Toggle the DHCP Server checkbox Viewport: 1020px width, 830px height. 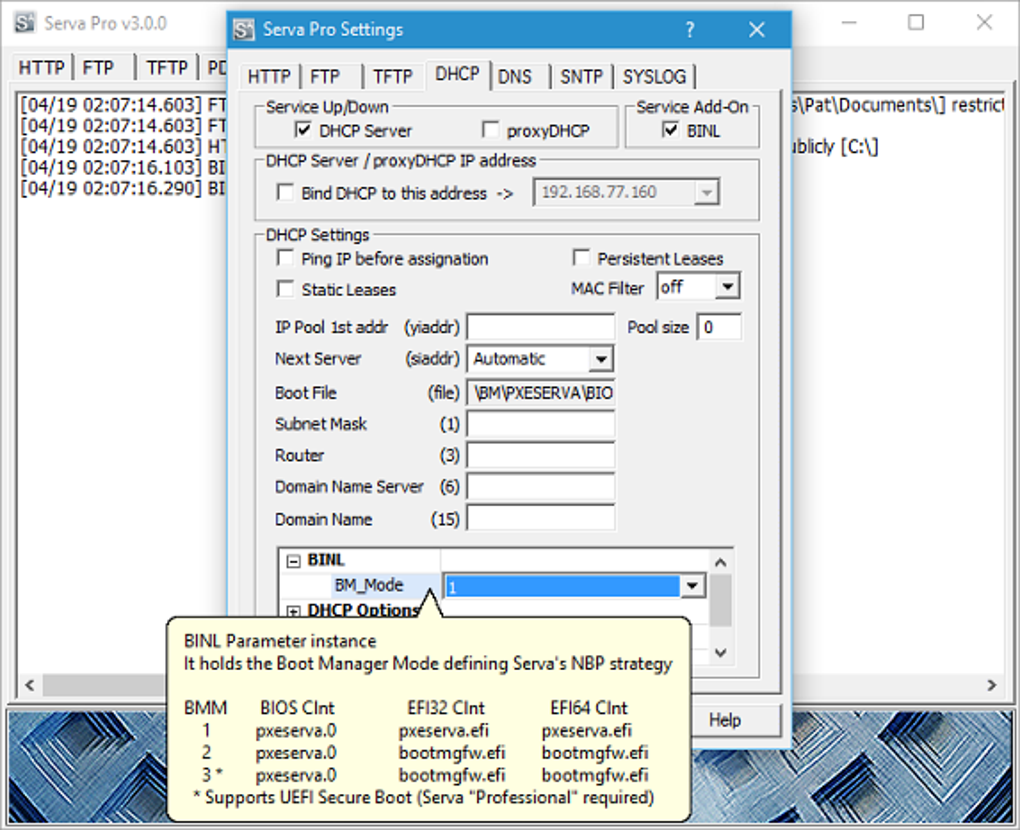coord(303,130)
